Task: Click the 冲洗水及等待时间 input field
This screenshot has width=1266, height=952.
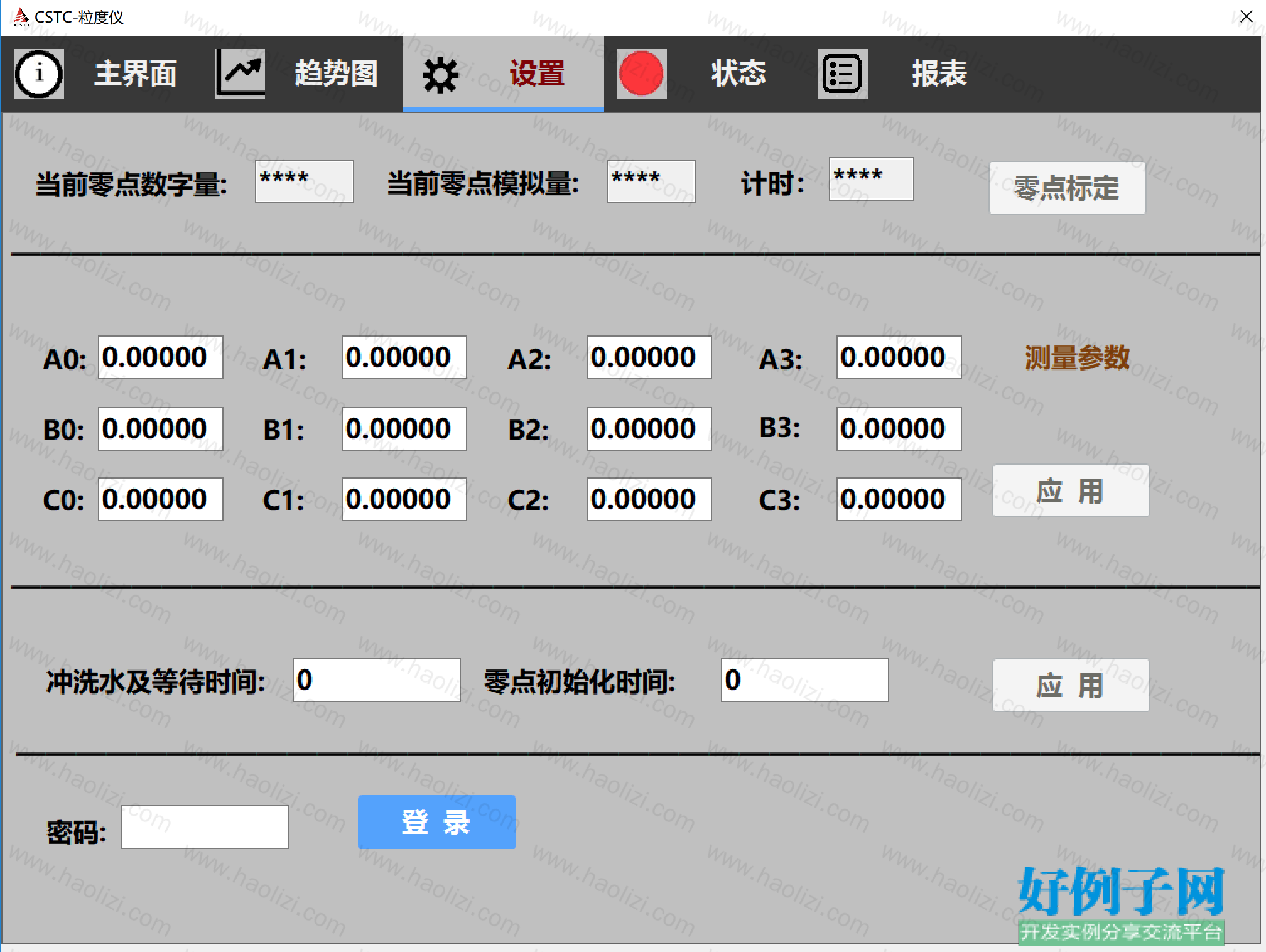Action: click(377, 680)
